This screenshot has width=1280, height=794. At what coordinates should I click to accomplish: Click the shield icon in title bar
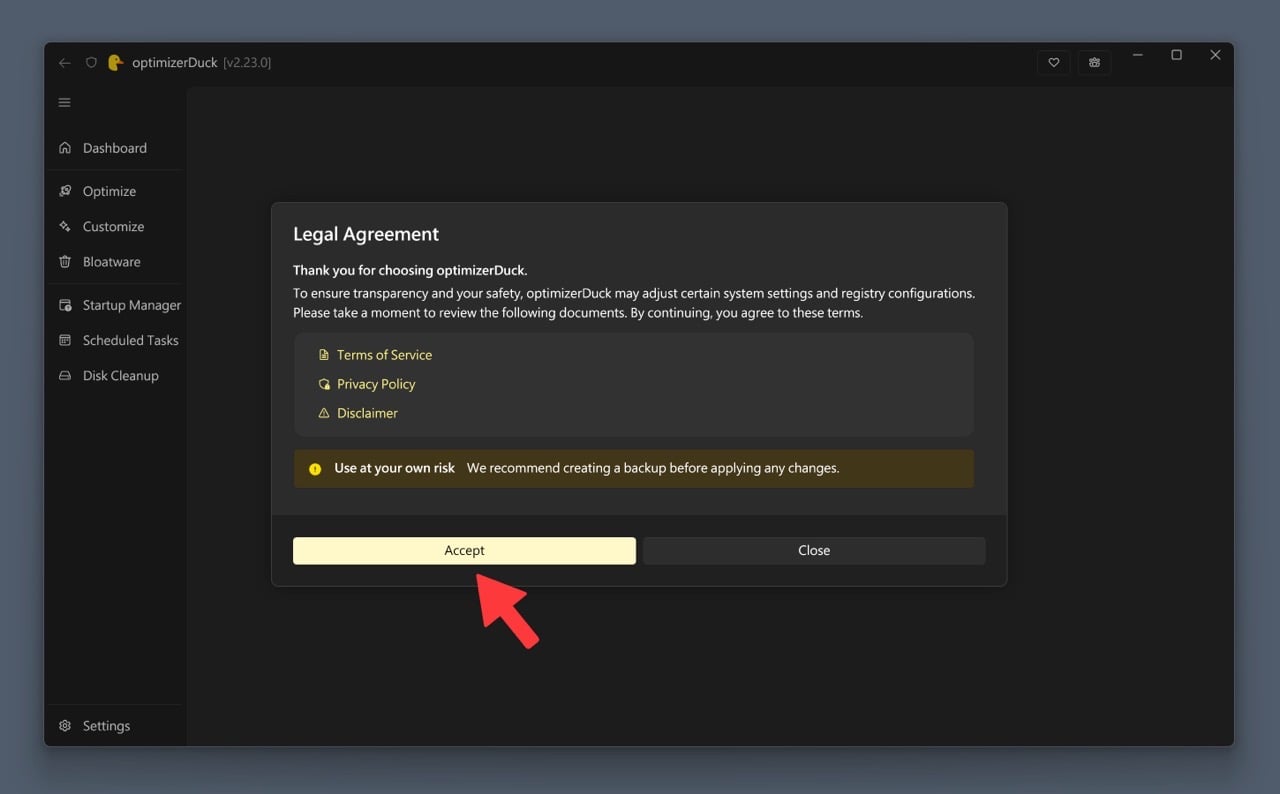[x=91, y=62]
